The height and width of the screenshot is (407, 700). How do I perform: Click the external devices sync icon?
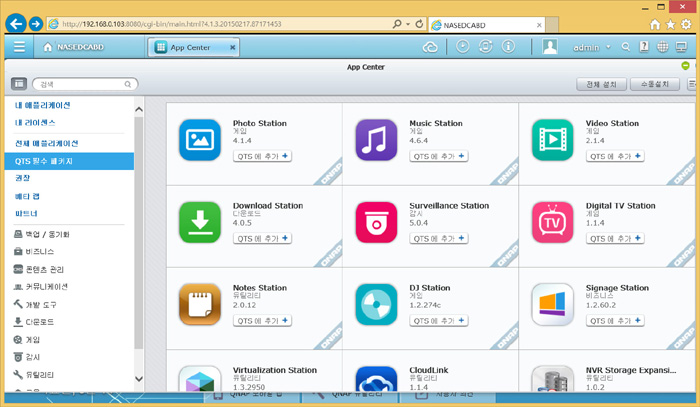485,47
